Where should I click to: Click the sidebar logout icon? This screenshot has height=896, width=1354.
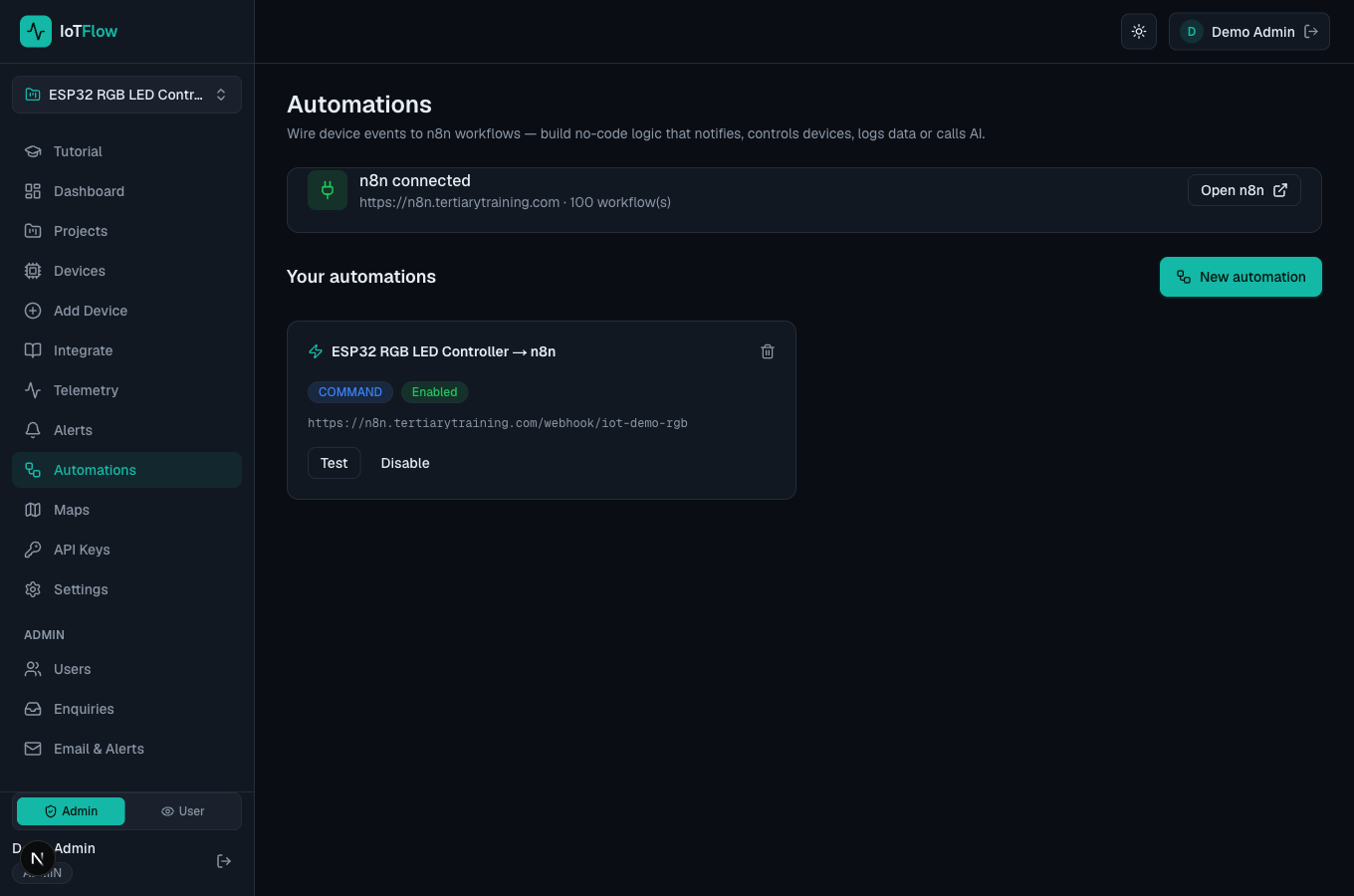[x=224, y=861]
